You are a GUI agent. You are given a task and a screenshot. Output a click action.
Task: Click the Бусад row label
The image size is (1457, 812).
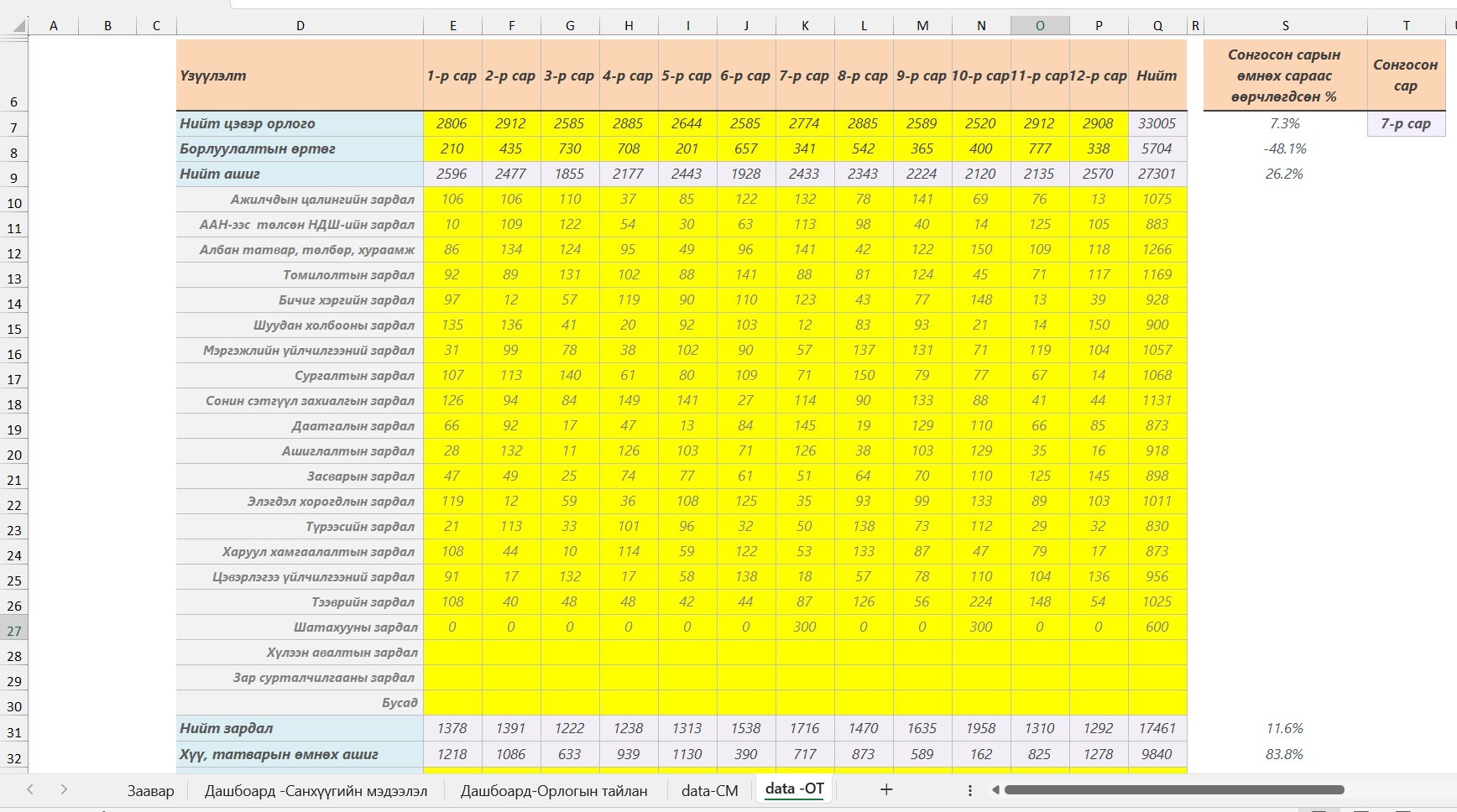click(399, 702)
